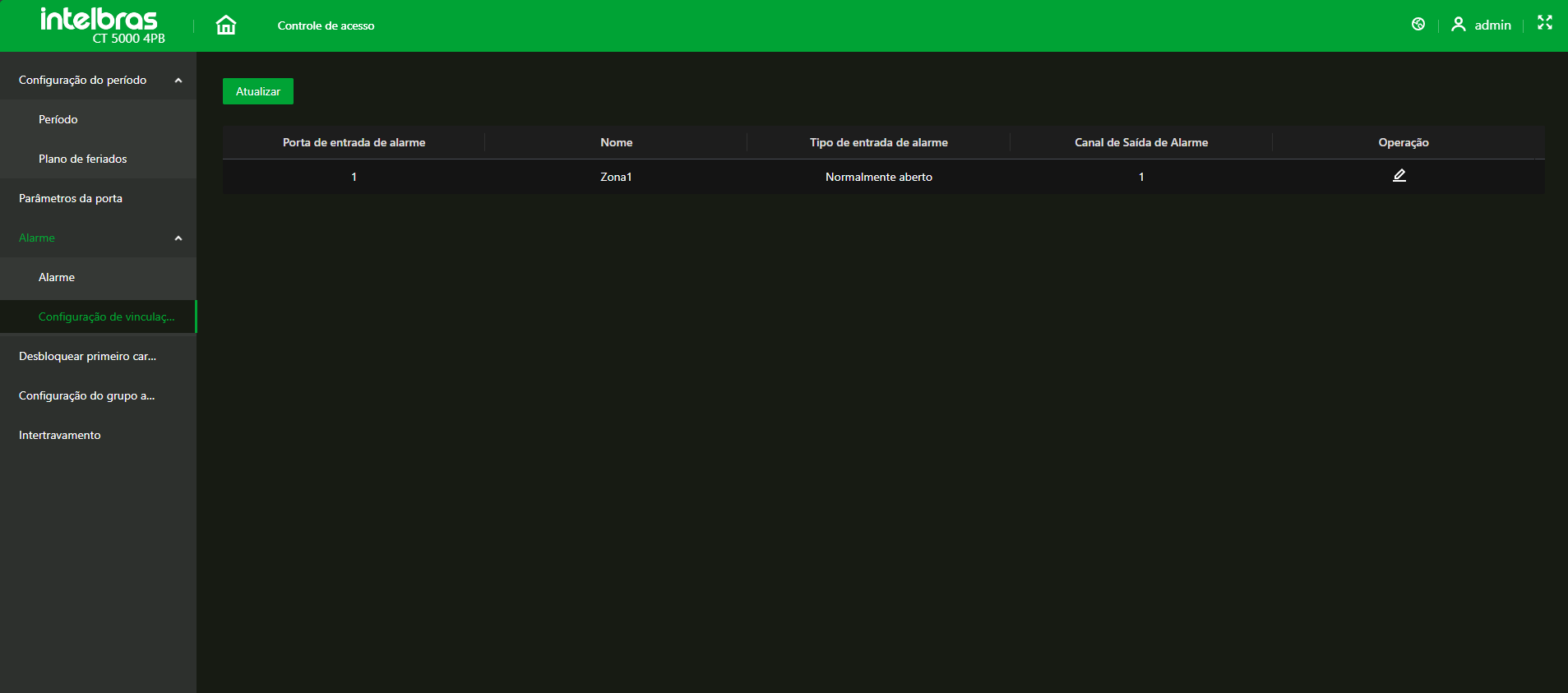Open Desbloquear primeiro cartão menu
The height and width of the screenshot is (693, 1568).
coord(87,357)
